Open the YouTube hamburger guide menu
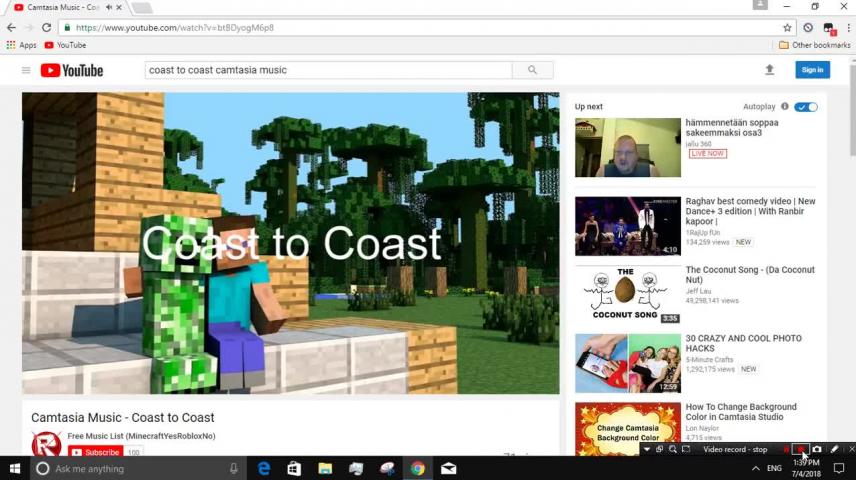 pyautogui.click(x=26, y=70)
